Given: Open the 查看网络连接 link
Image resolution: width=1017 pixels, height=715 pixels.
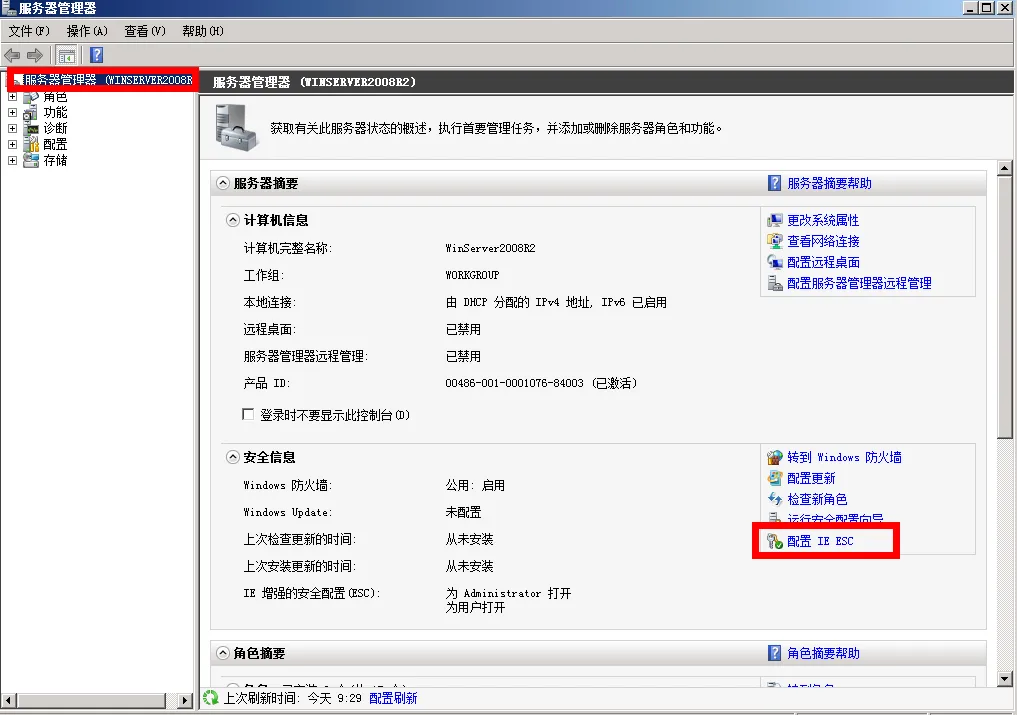Looking at the screenshot, I should tap(822, 241).
